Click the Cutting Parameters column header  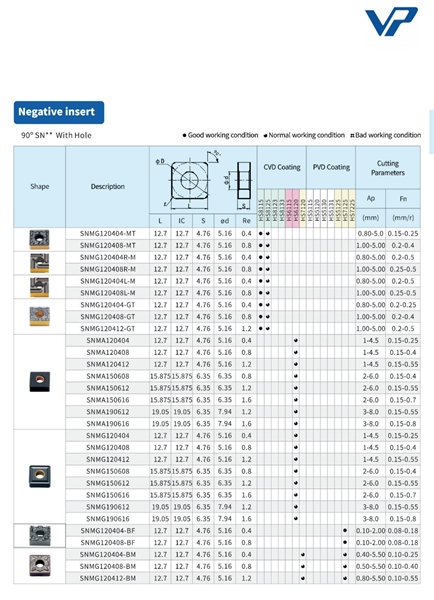(x=388, y=168)
